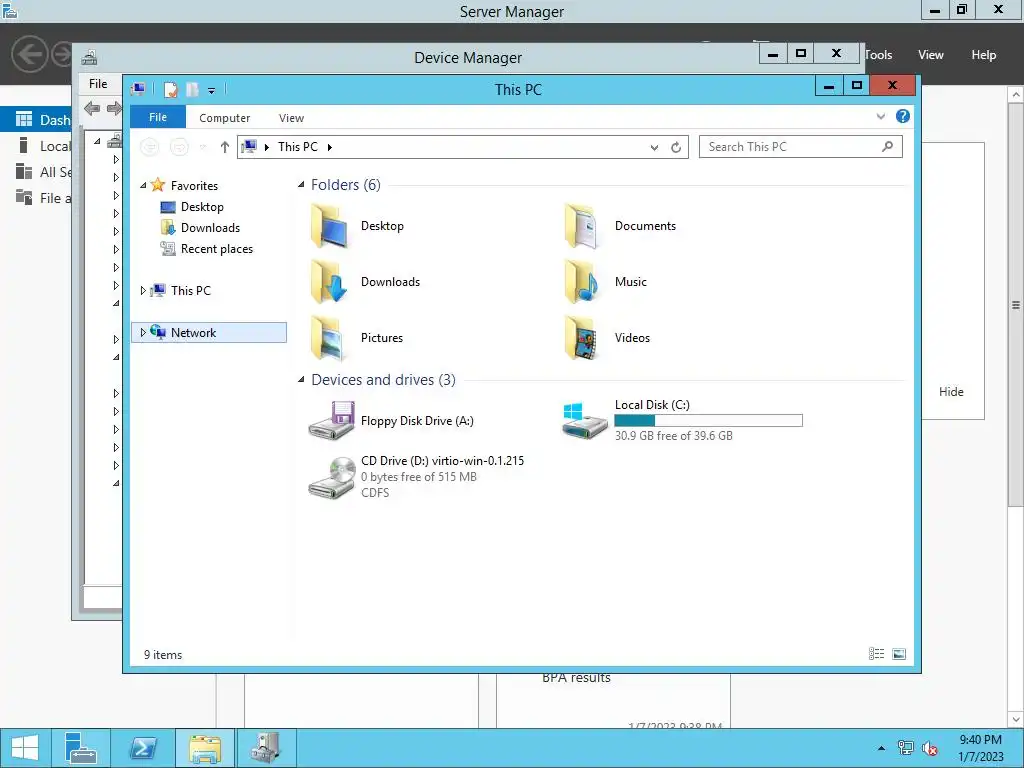Click the search magnifier icon
Image resolution: width=1024 pixels, height=768 pixels.
(x=887, y=146)
